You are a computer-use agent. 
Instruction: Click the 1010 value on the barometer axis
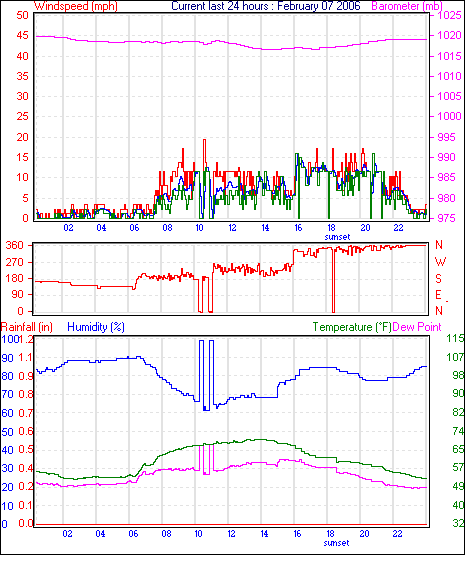pos(449,76)
